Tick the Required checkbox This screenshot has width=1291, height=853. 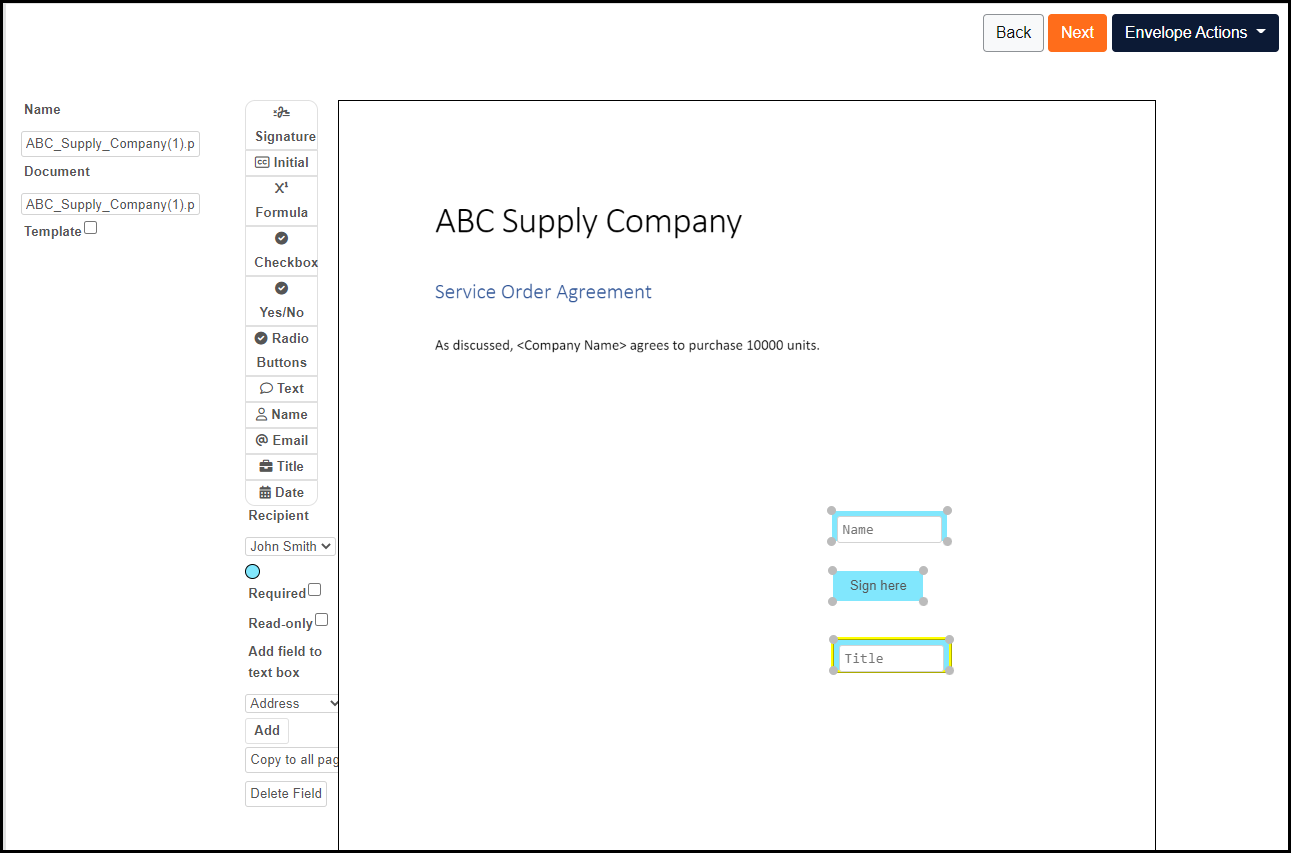pos(315,590)
